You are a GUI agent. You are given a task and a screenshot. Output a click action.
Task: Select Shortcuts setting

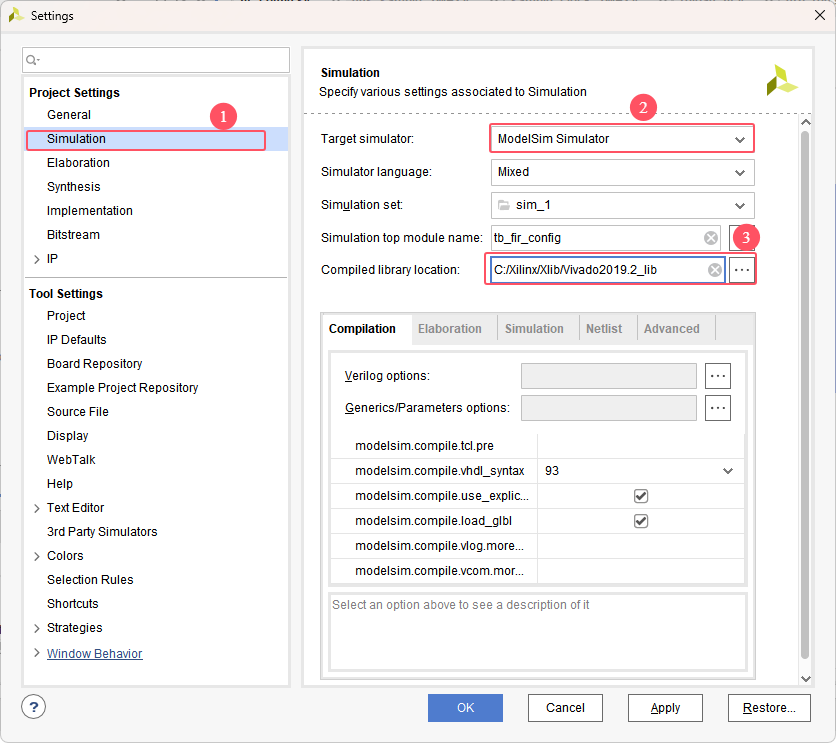tap(73, 604)
